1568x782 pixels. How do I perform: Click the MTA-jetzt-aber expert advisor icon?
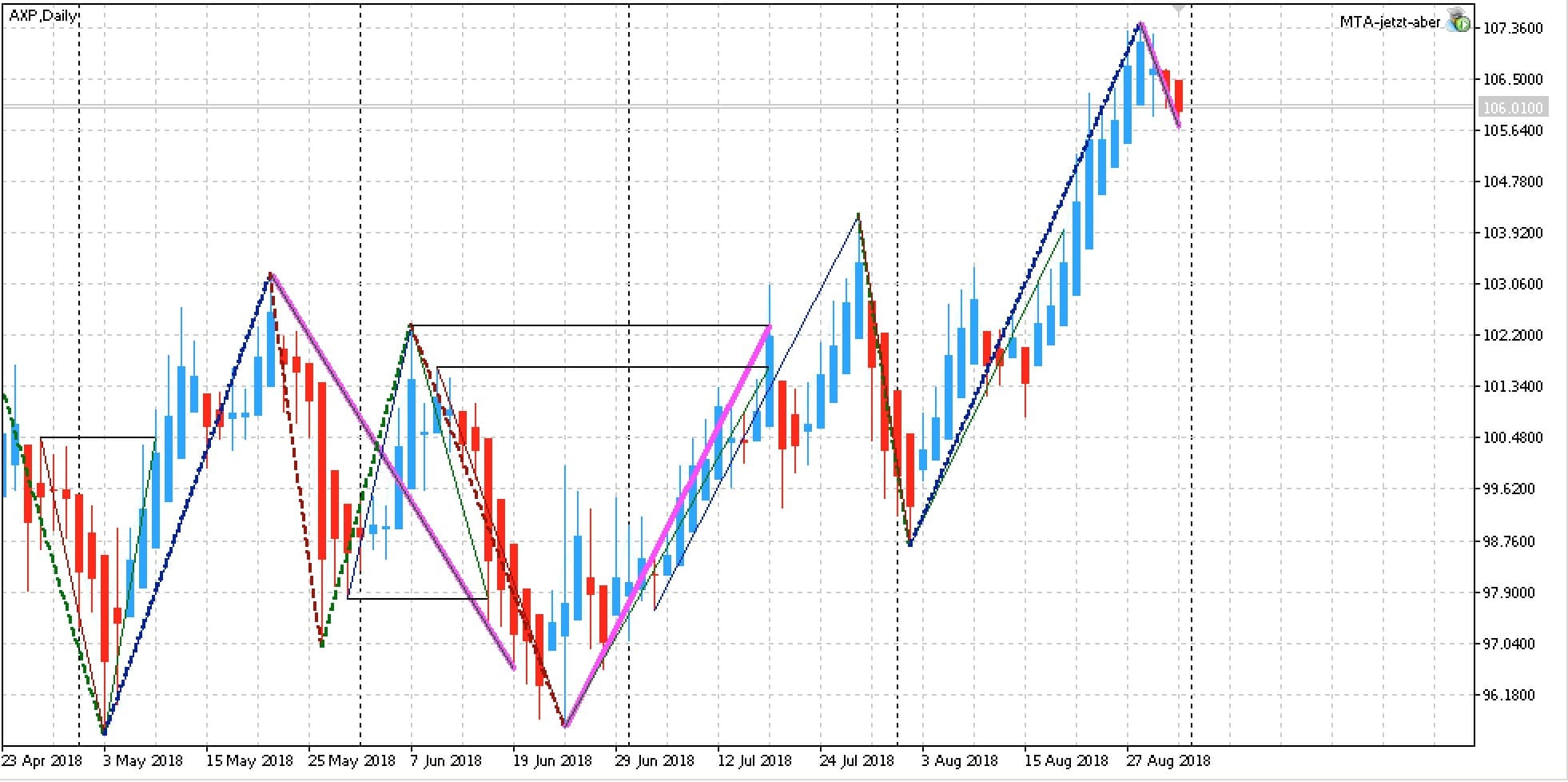(1459, 21)
